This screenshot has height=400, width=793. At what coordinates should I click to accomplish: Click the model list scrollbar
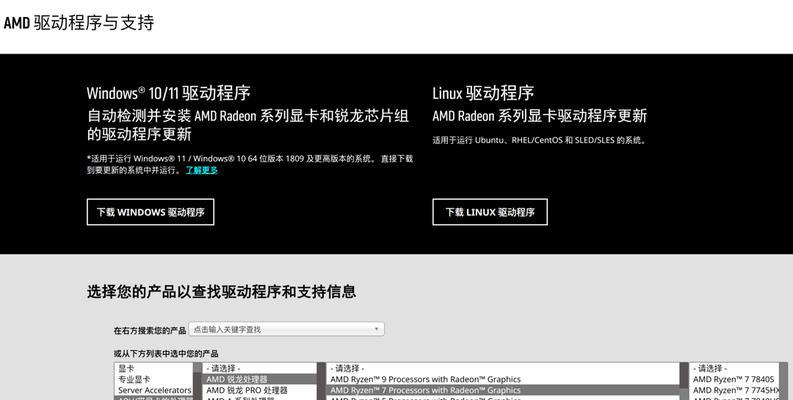783,381
